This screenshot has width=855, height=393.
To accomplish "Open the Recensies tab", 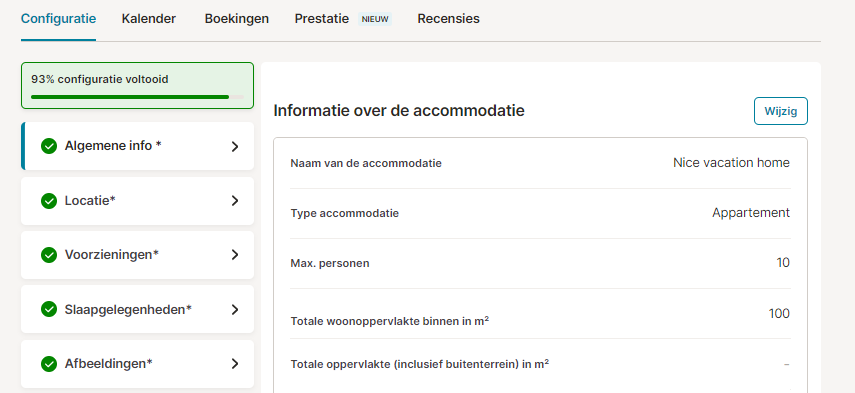I will click(448, 19).
